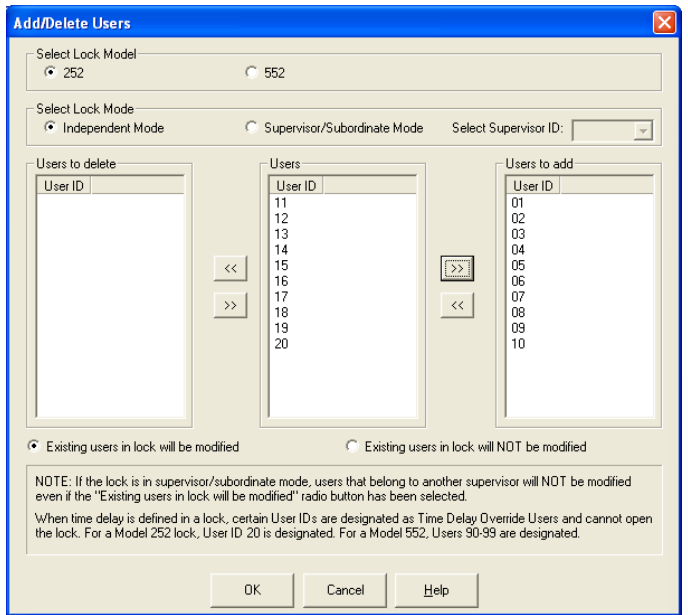
Task: Close the Add/Delete Users dialog
Action: point(664,22)
